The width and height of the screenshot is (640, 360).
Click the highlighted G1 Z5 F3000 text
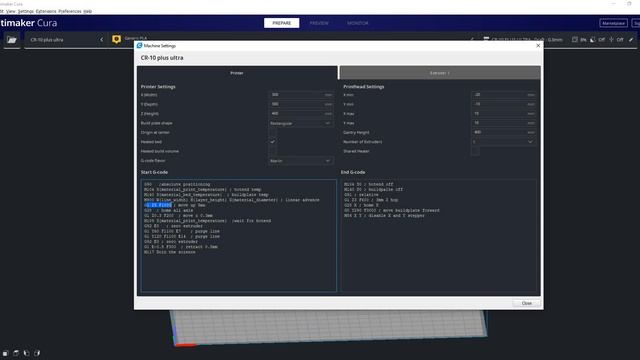158,205
